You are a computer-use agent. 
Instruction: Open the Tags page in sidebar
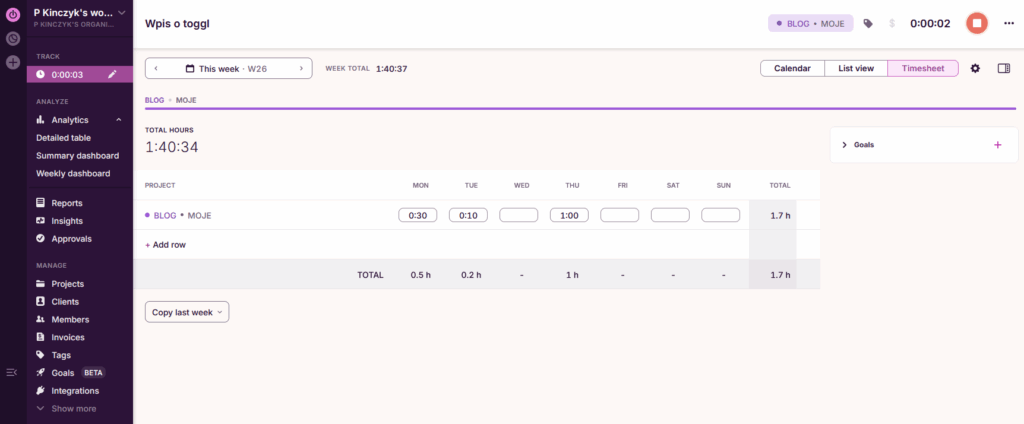click(x=61, y=355)
